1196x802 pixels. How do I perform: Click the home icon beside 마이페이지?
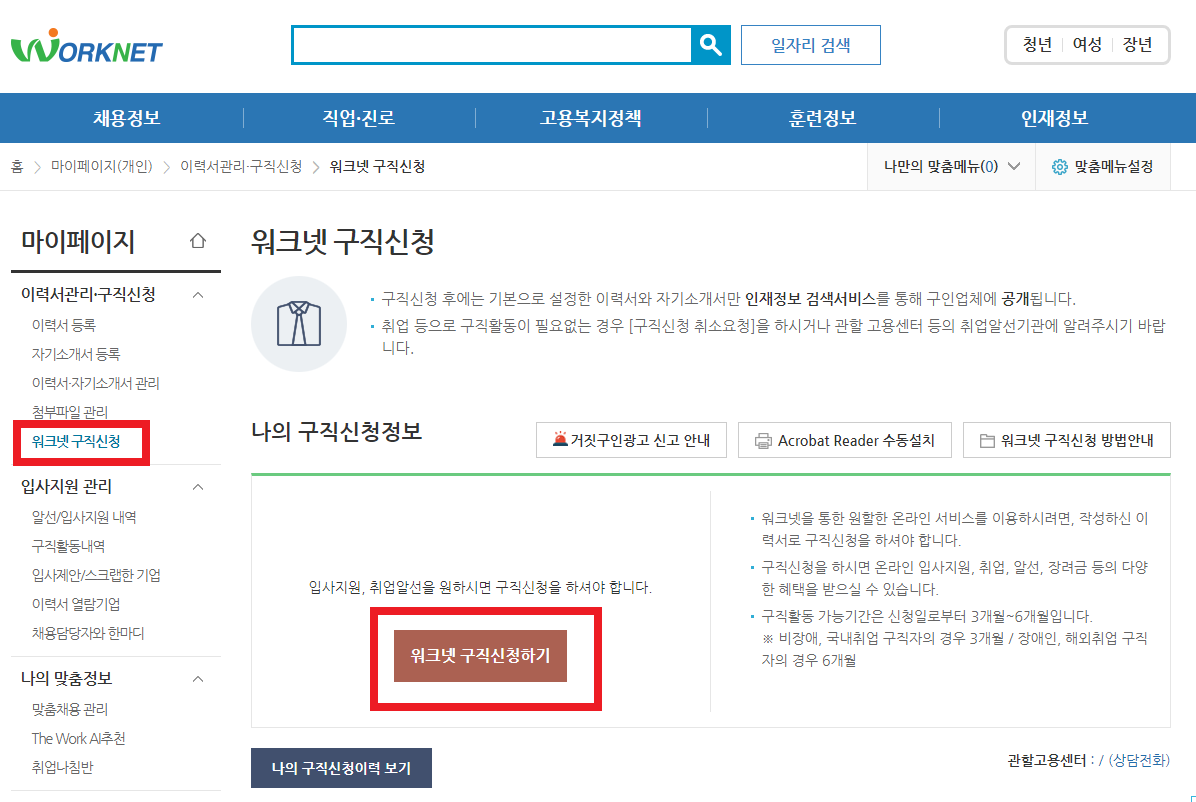198,241
